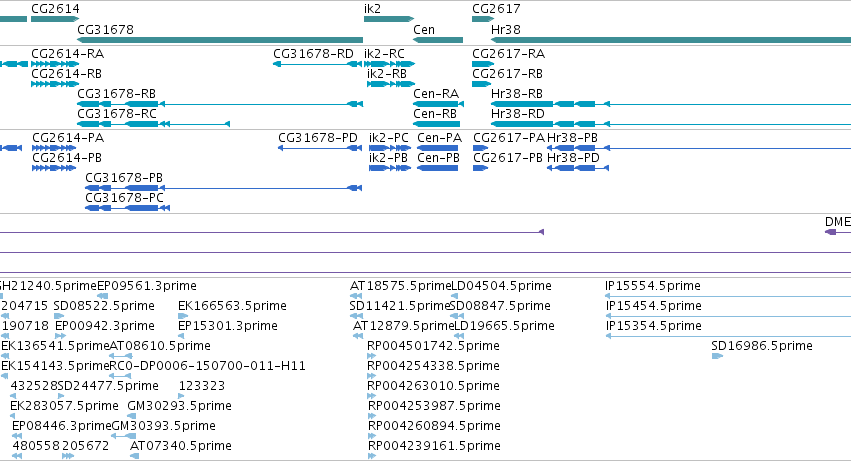The image size is (851, 461).
Task: Click protein label CG2617-PB
Action: click(x=508, y=158)
